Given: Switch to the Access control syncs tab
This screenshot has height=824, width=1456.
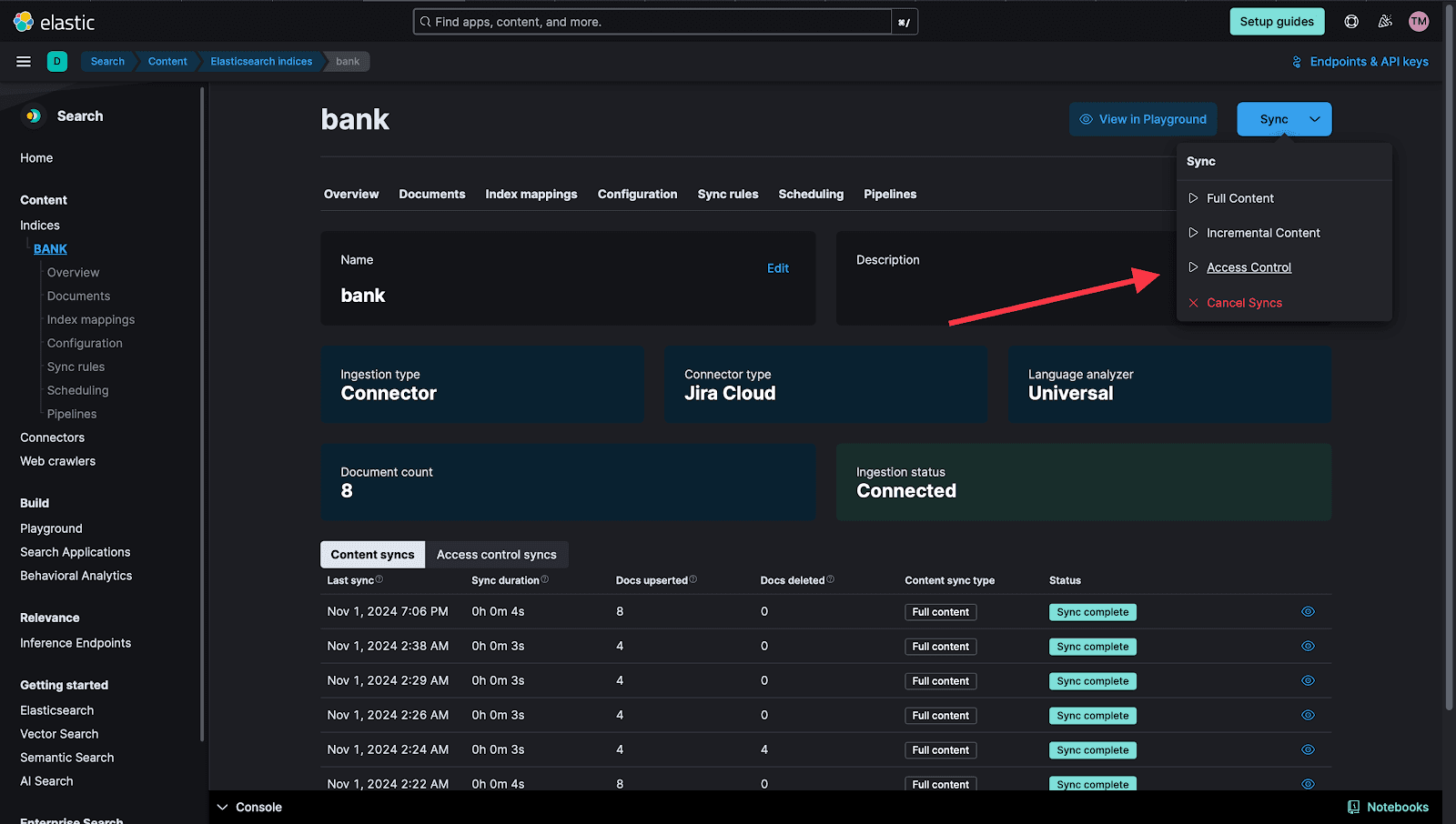Looking at the screenshot, I should click(x=497, y=554).
